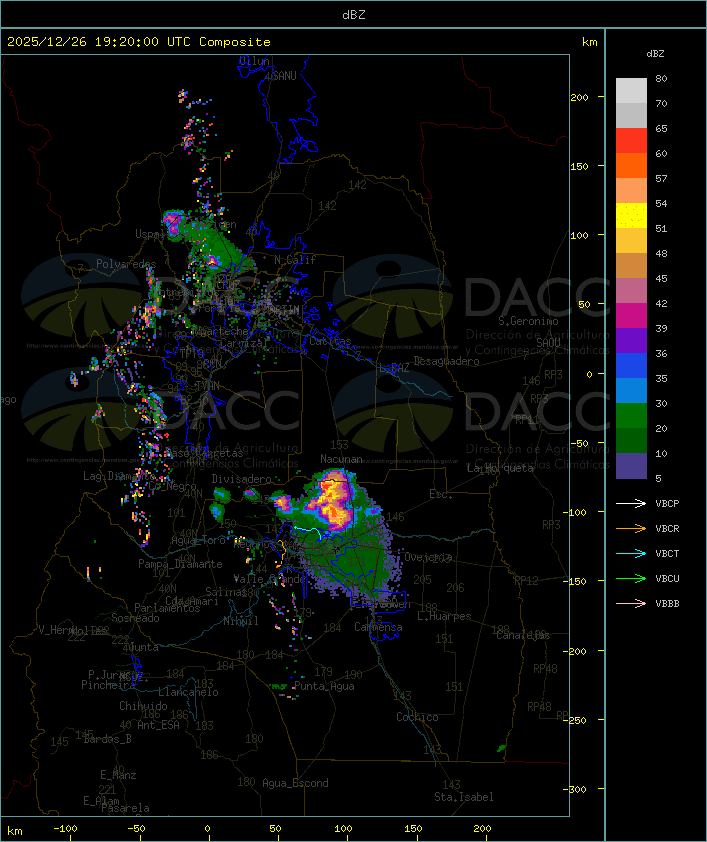Choose the bright green 20-30 dBZ swatch
This screenshot has width=707, height=842.
click(x=631, y=416)
